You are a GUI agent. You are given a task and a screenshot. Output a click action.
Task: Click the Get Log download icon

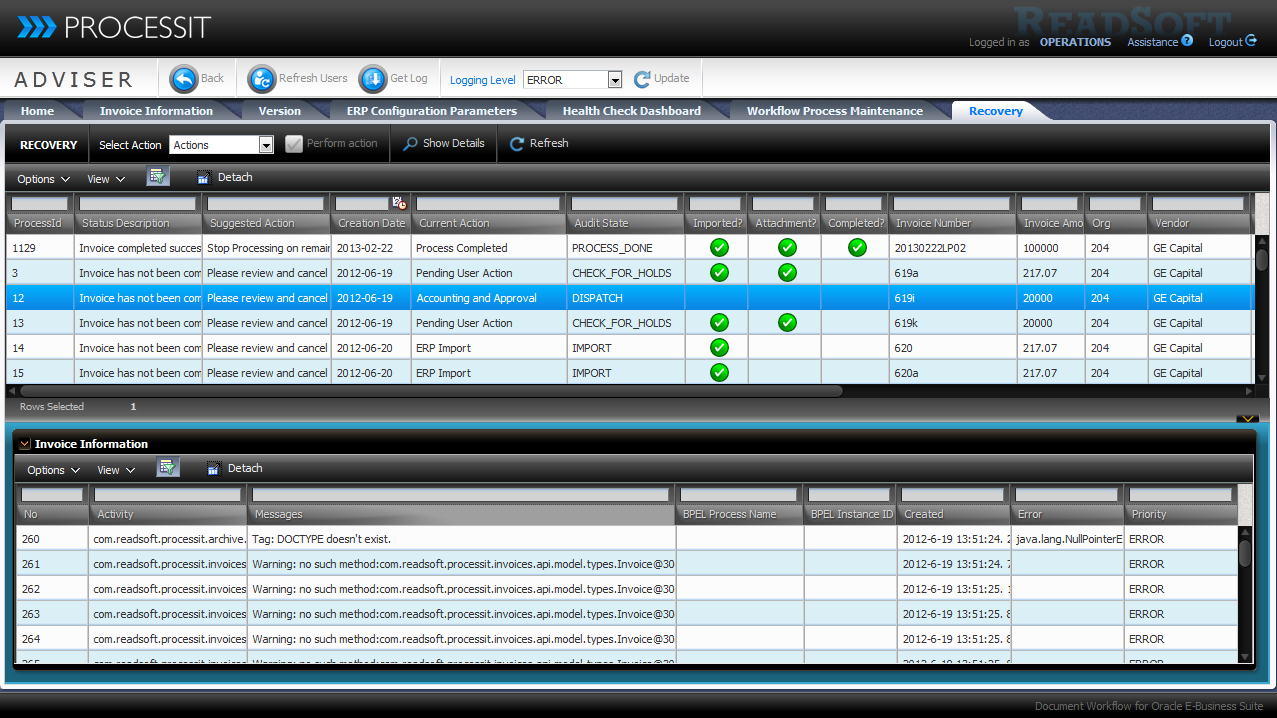tap(373, 79)
